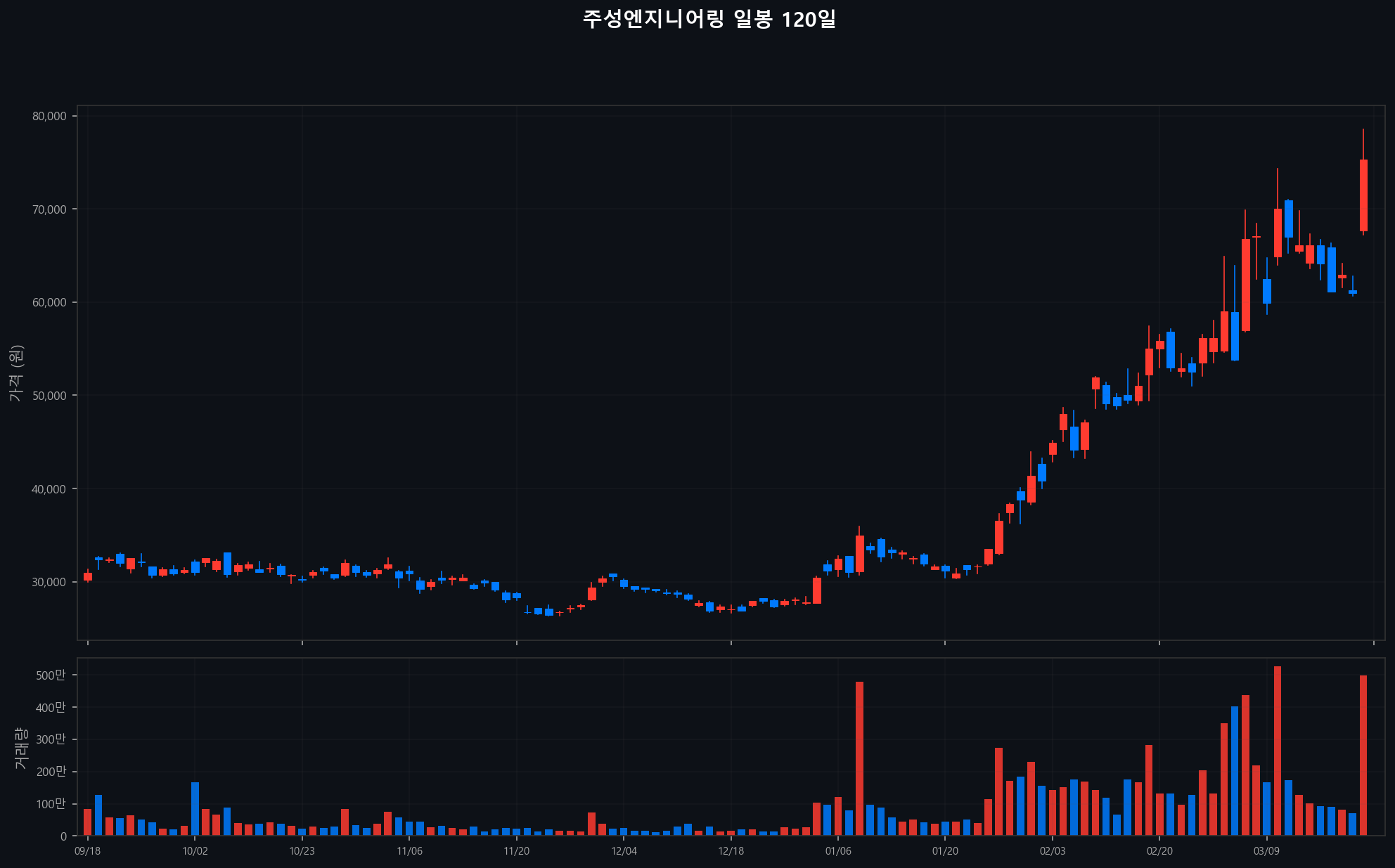Select the 500만 volume axis label
The width and height of the screenshot is (1395, 868).
coord(51,675)
